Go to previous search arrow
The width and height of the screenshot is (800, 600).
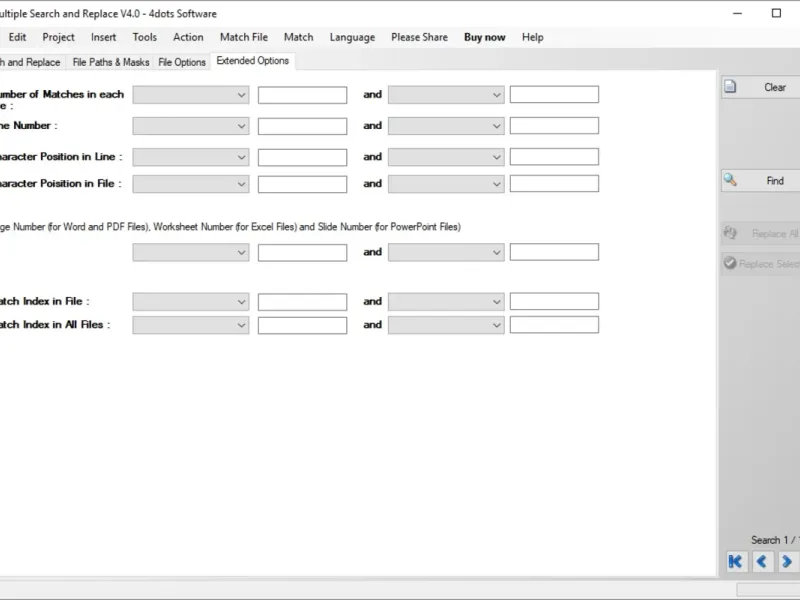coord(762,562)
